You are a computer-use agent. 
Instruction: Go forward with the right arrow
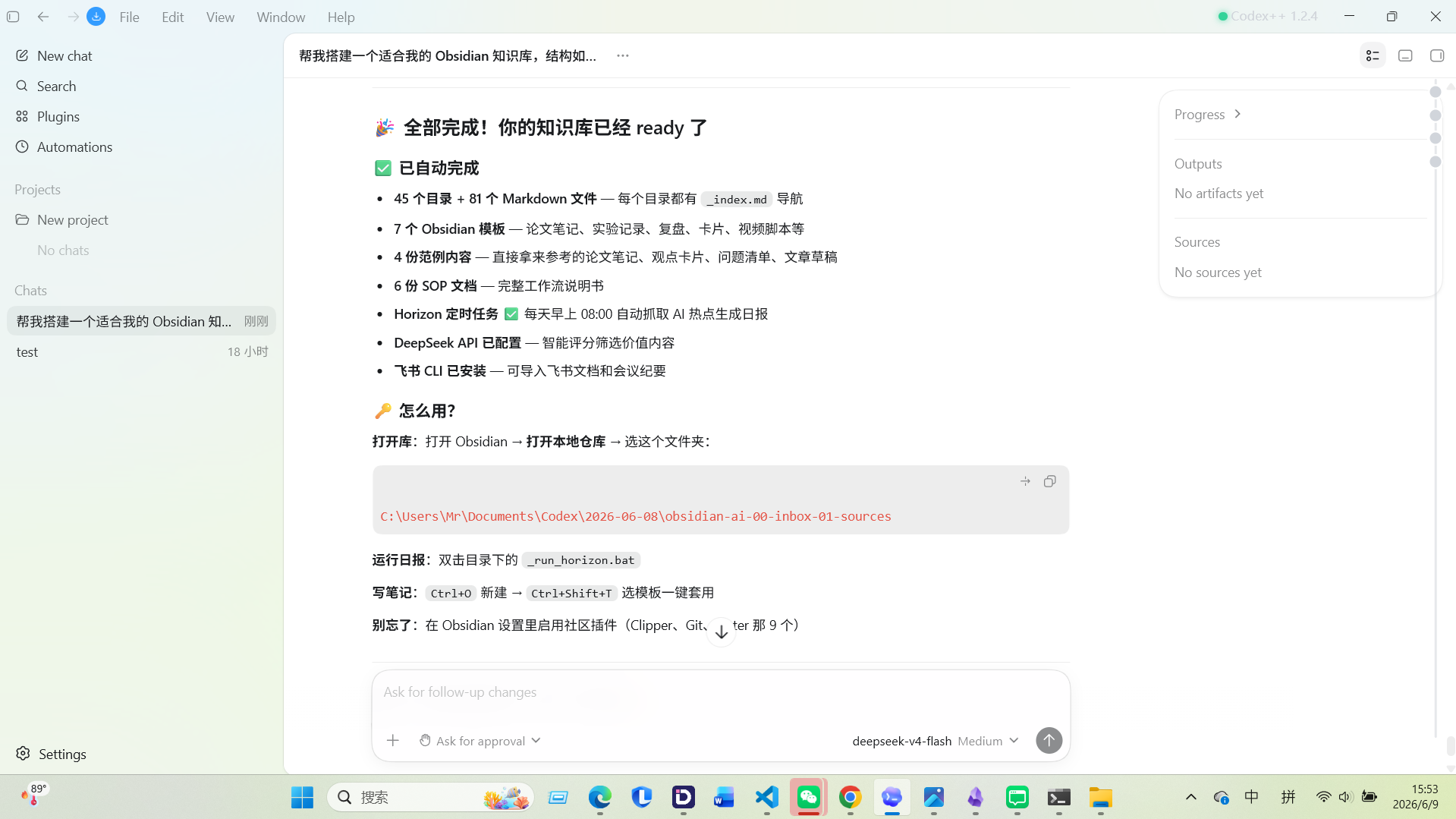coord(73,16)
